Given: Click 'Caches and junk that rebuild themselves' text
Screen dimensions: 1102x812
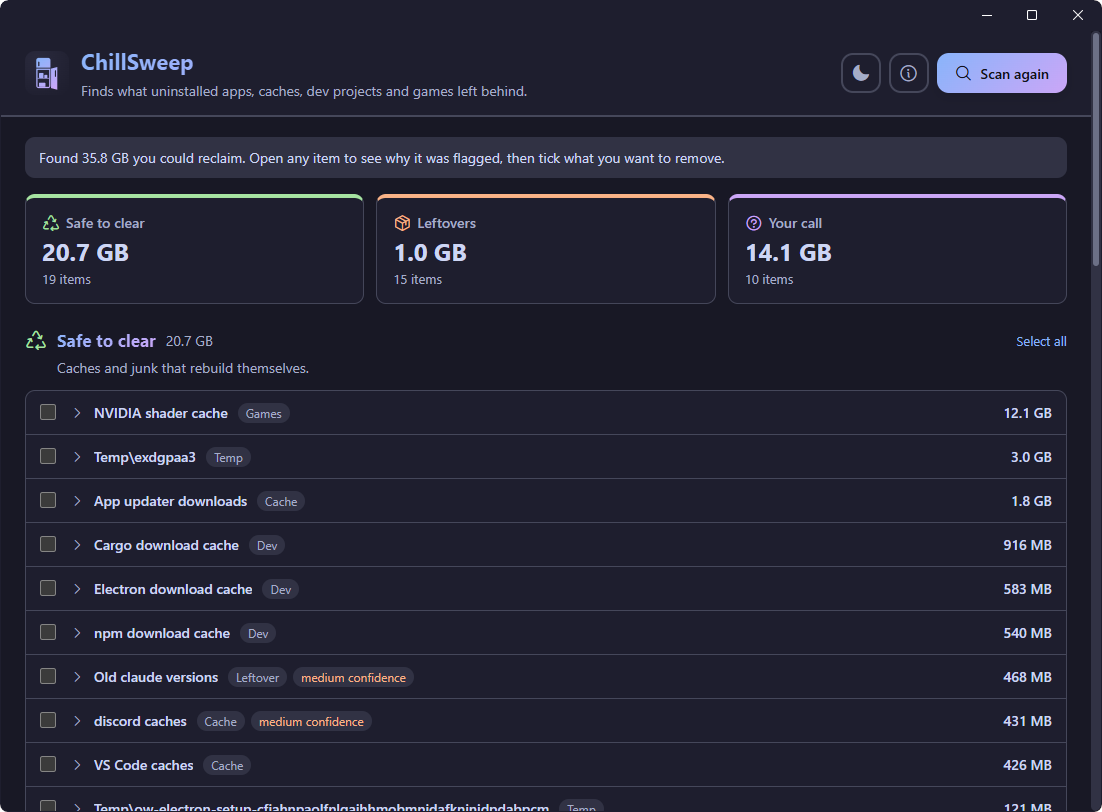Looking at the screenshot, I should point(183,368).
